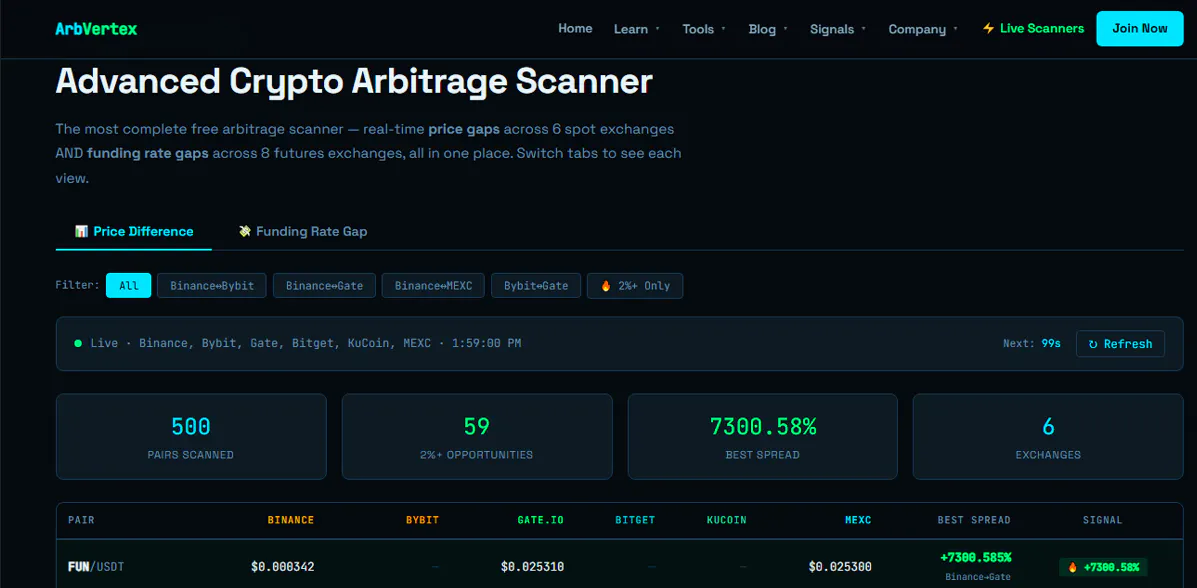Switch to the Price Difference tab
Viewport: 1197px width, 588px height.
(134, 231)
